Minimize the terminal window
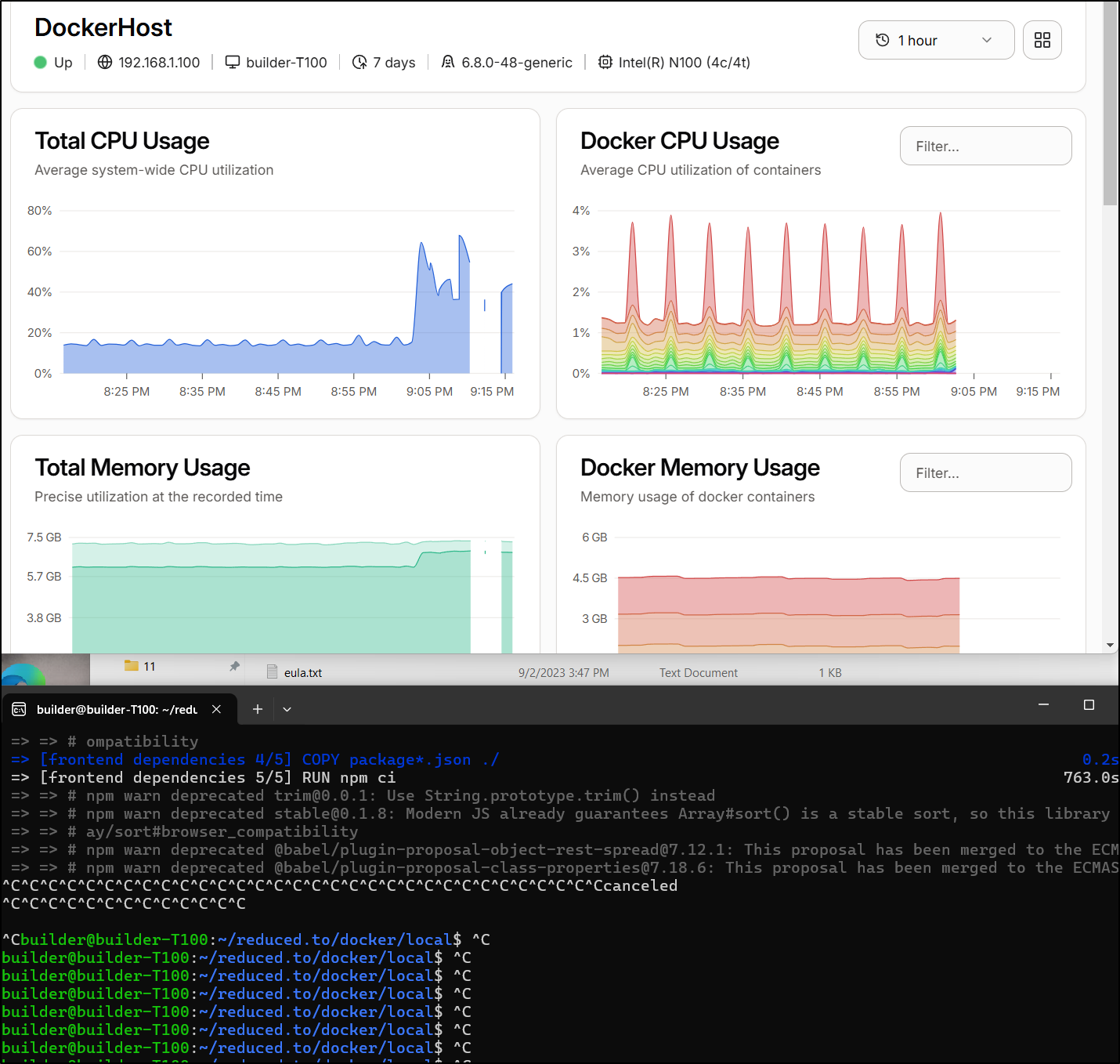Screen dimensions: 1120x1064 [x=1043, y=705]
